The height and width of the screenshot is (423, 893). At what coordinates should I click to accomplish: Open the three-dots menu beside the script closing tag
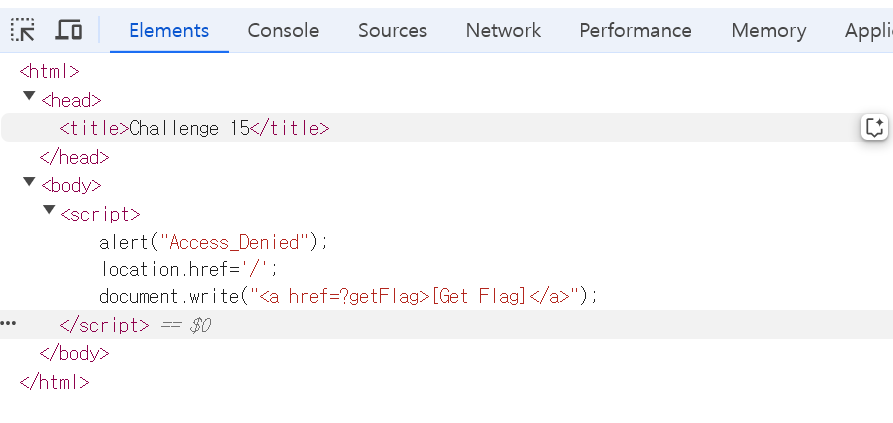(8, 324)
